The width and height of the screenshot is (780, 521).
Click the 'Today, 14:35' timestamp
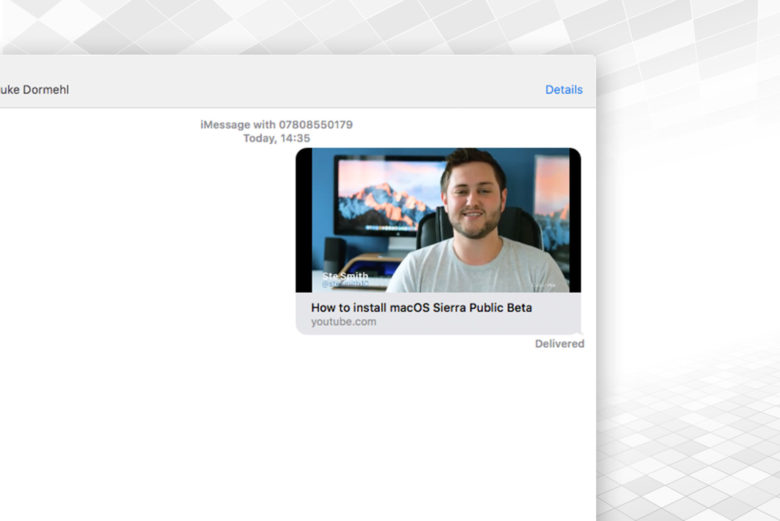click(276, 138)
